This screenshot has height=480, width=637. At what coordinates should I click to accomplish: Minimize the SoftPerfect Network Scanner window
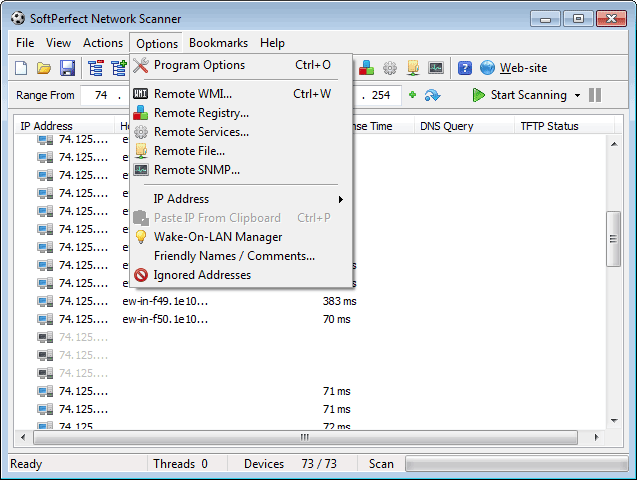click(x=545, y=19)
